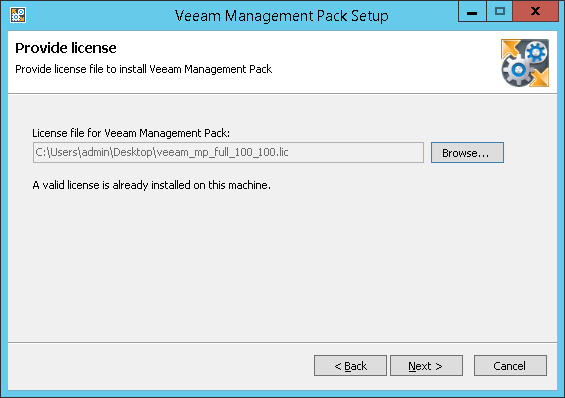Close the Veeam setup window
This screenshot has width=565, height=398.
(x=535, y=12)
